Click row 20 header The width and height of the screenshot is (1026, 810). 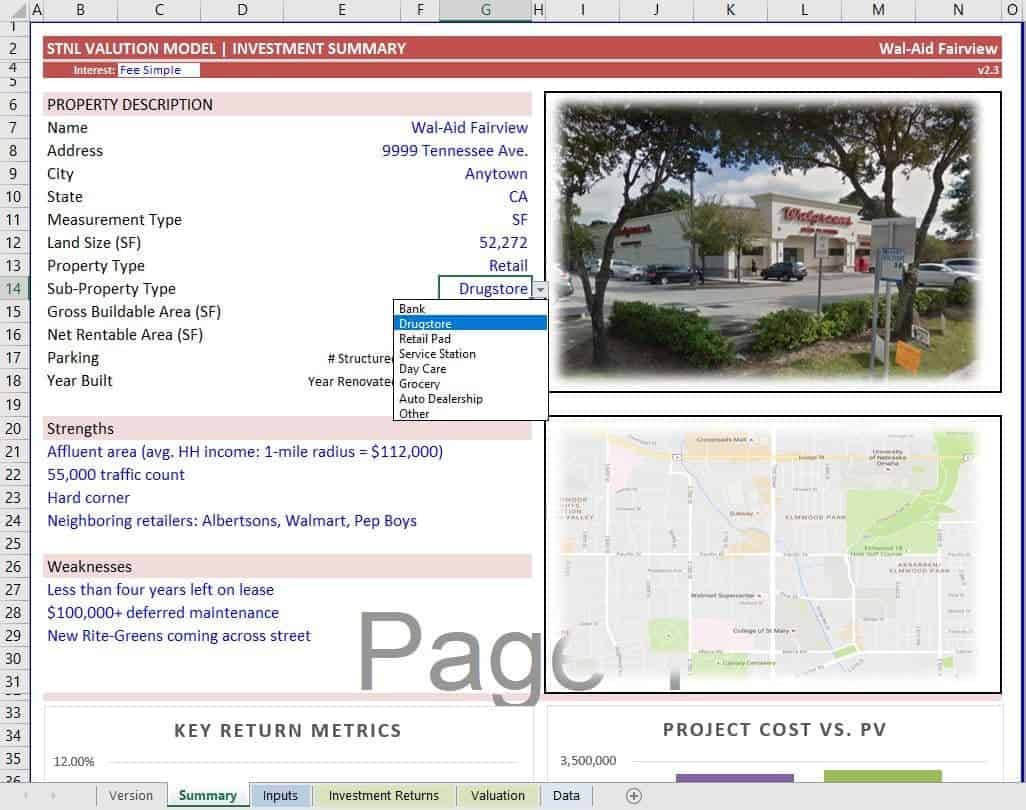tap(13, 429)
